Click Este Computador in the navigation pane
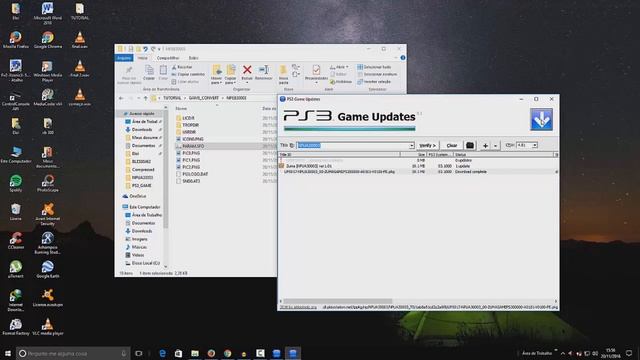640x360 pixels. pyautogui.click(x=144, y=207)
